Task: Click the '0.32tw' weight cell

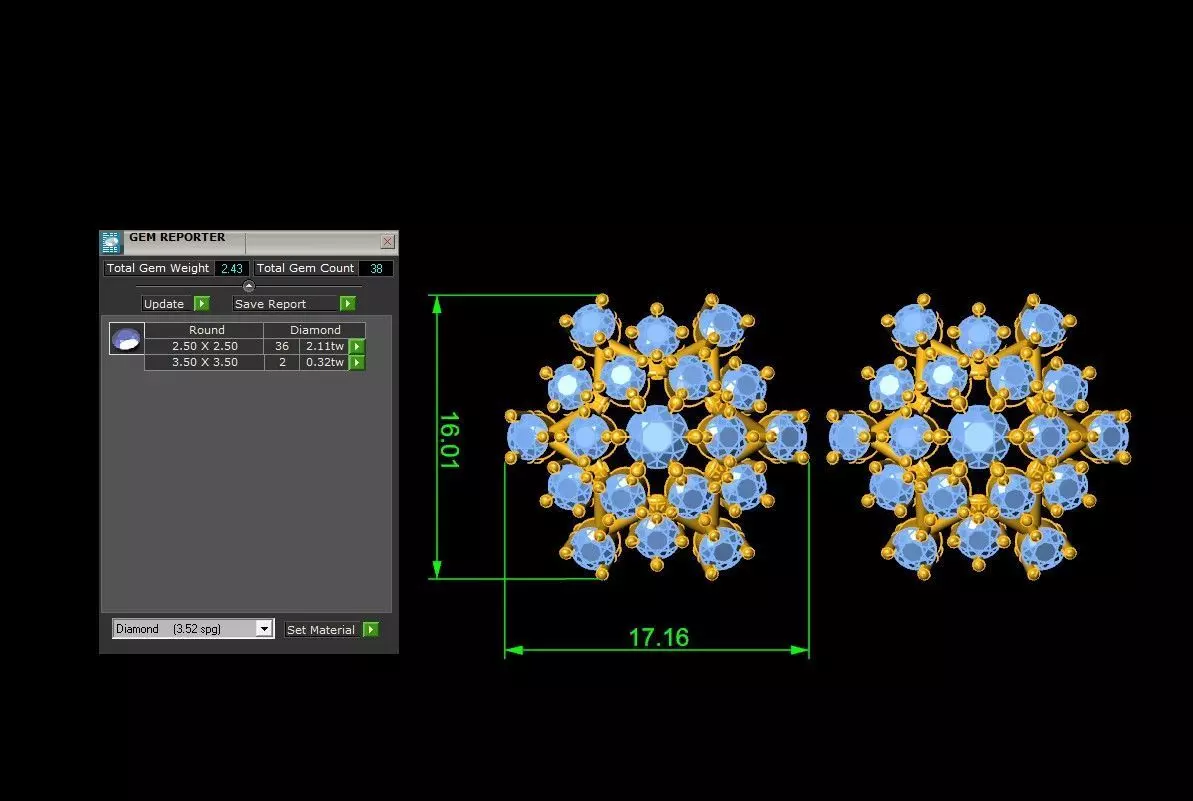Action: (x=325, y=362)
